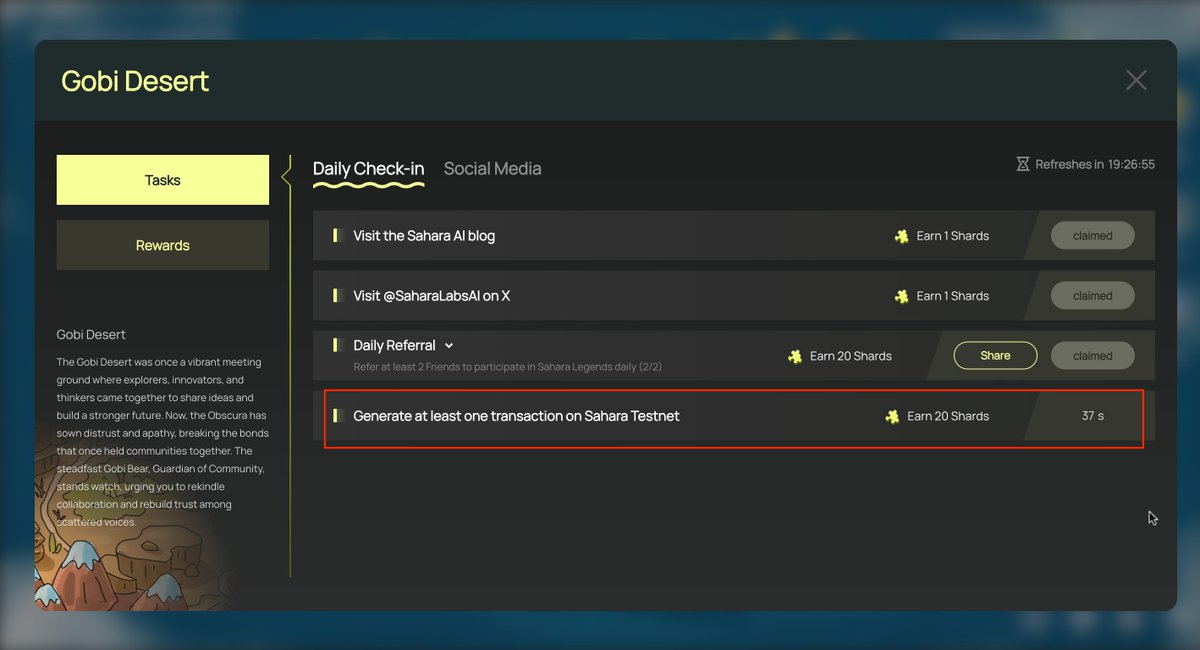
Task: Click the Refreshes in 19:26:55 countdown text
Action: click(1095, 164)
